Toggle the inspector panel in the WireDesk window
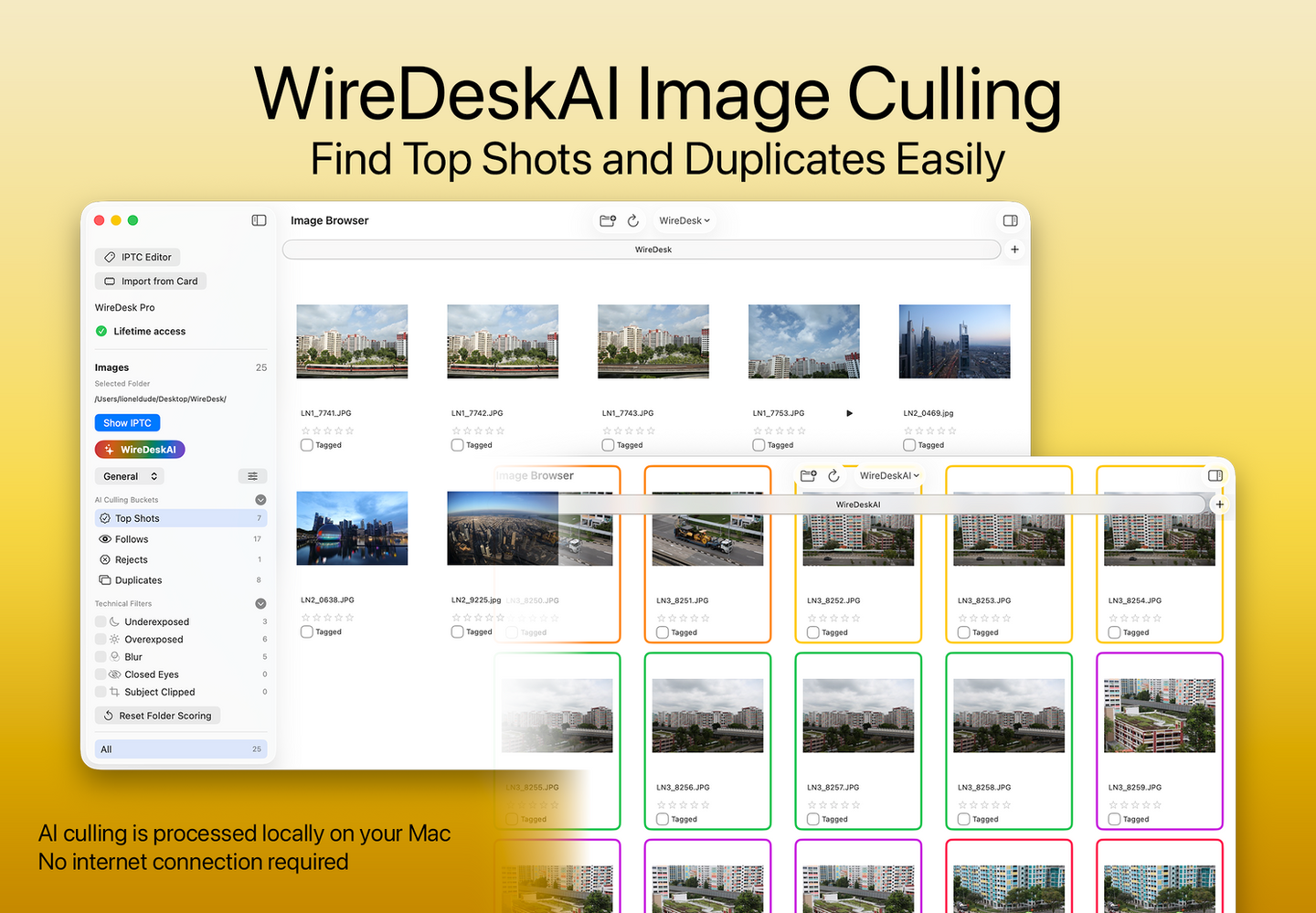1316x913 pixels. (1010, 220)
